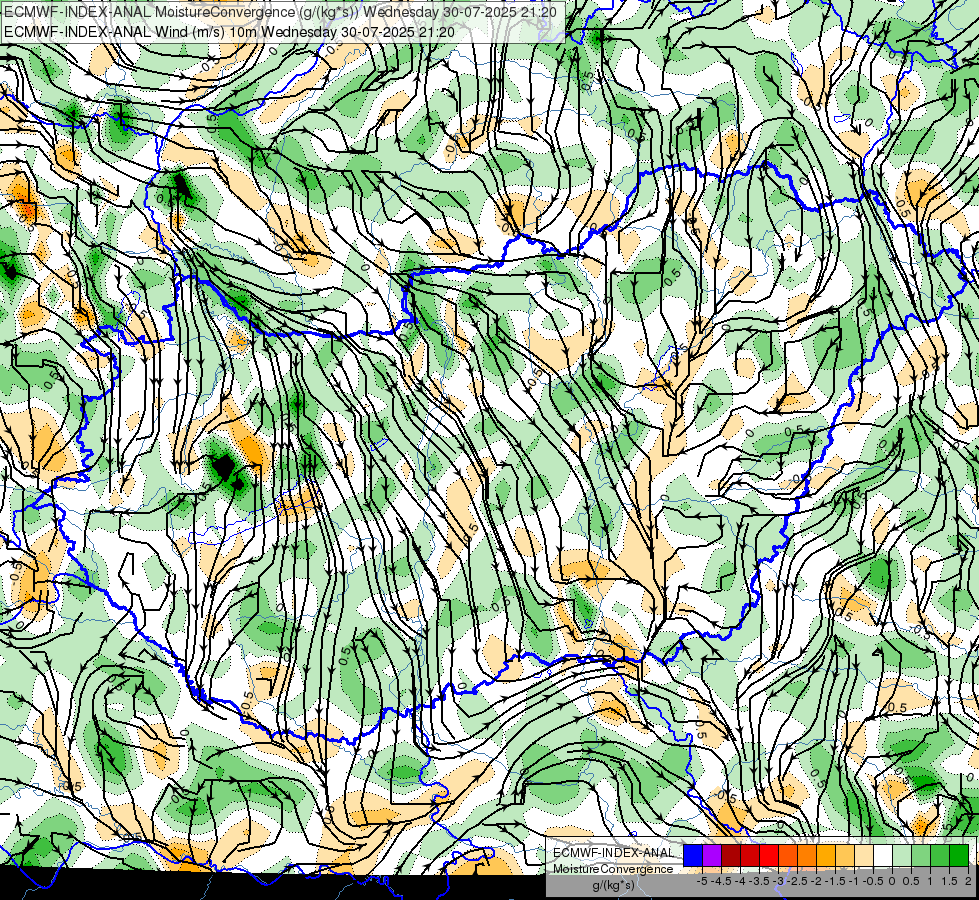
Task: Click the bright red swatch for -3.5 to -3
Action: coord(769,856)
